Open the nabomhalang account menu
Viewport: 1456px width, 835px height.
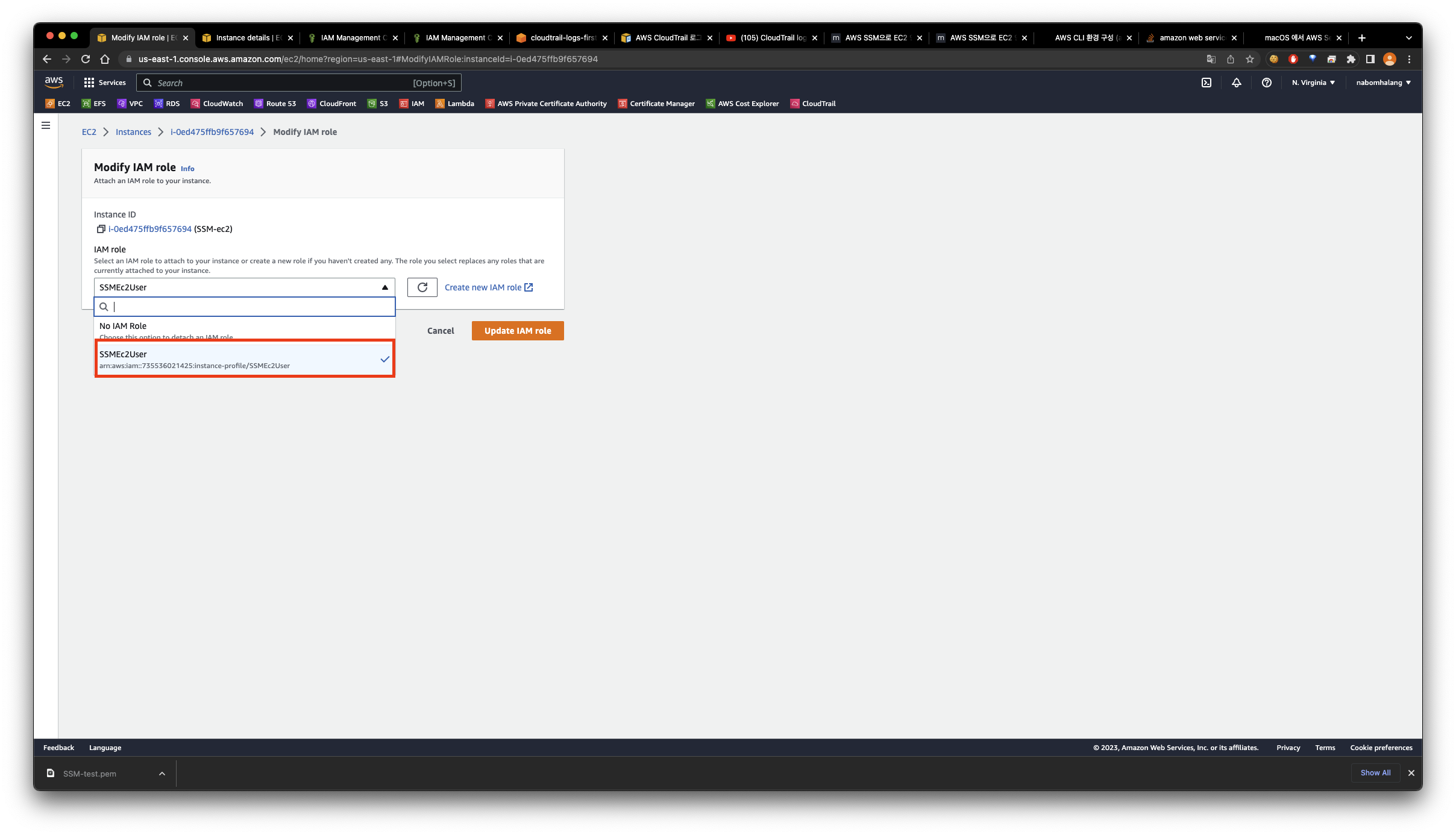point(1383,83)
